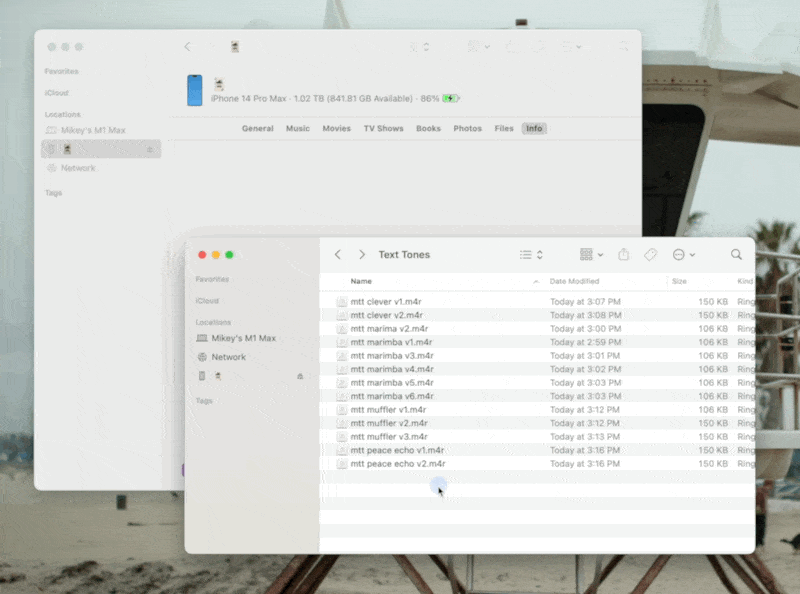Click the blue iPhone icon in back window
The height and width of the screenshot is (594, 800).
coord(194,90)
